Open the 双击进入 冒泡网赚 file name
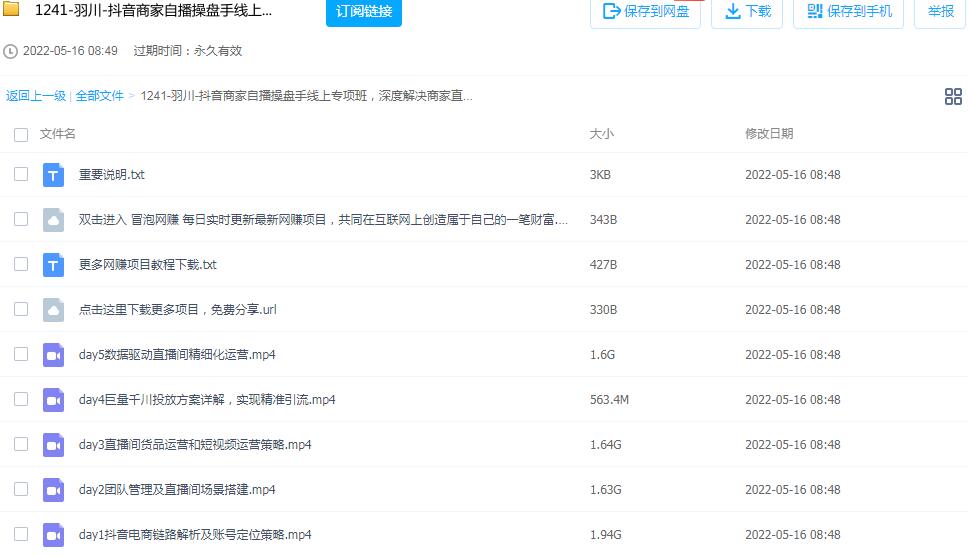 click(323, 220)
